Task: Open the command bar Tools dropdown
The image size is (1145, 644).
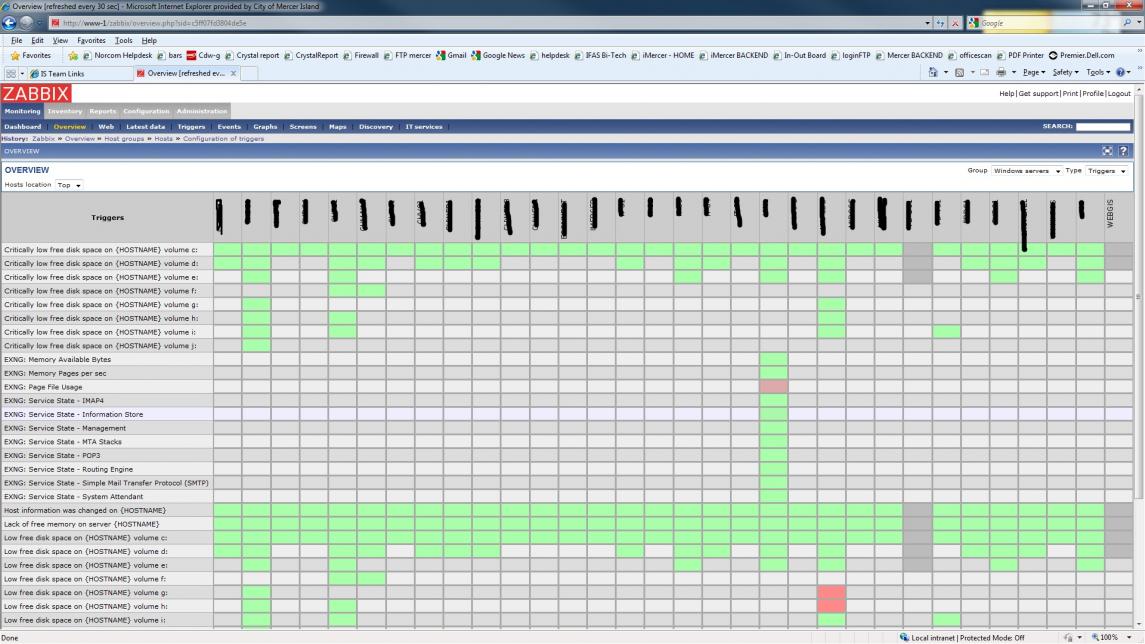Action: [1098, 72]
